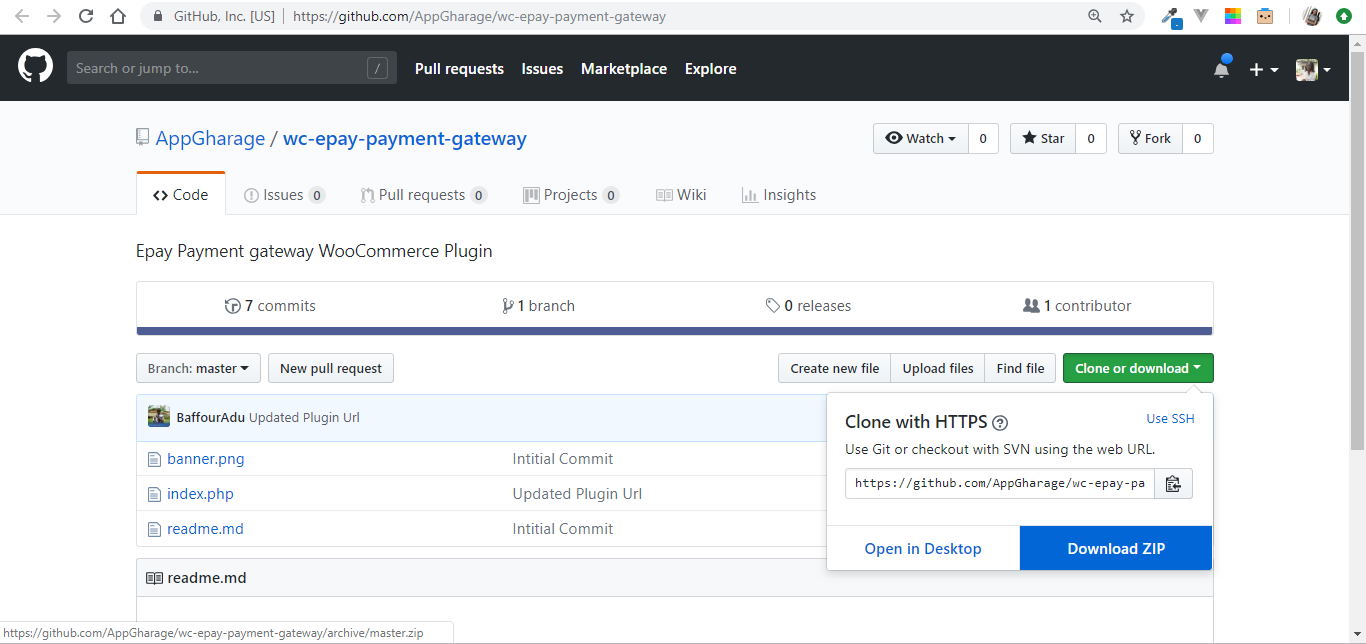Select the Code tab
Image resolution: width=1366 pixels, height=644 pixels.
[x=181, y=194]
